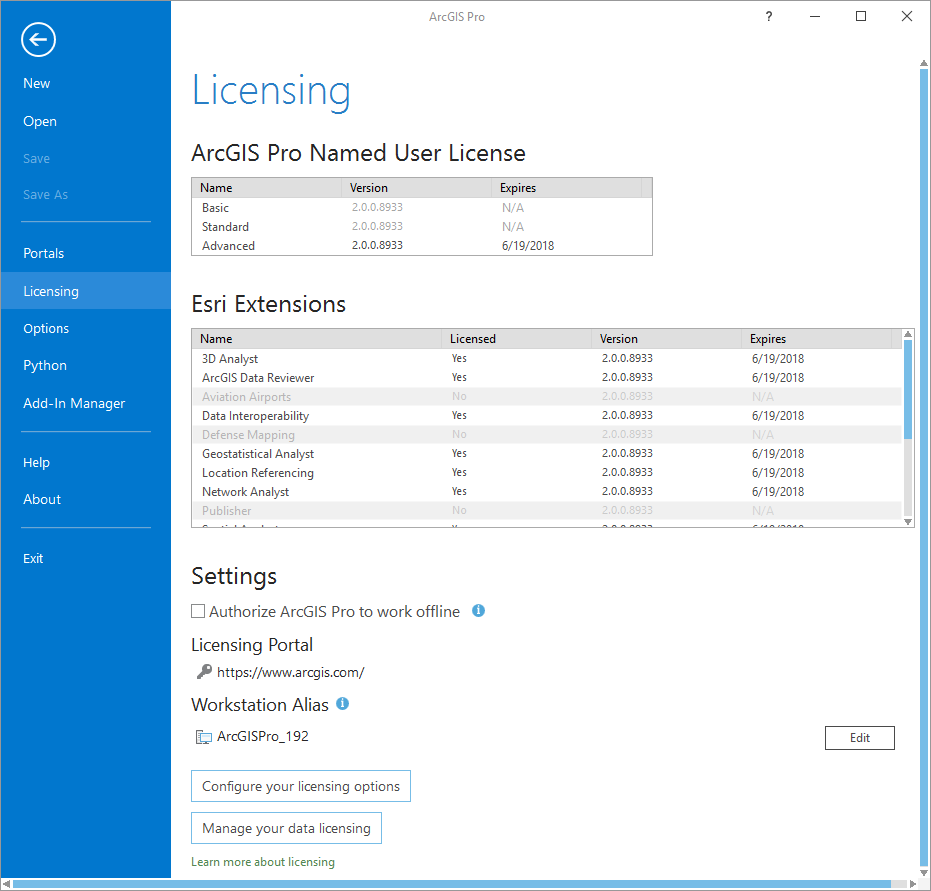Open the About page
Screen dimensions: 931x891
(42, 499)
